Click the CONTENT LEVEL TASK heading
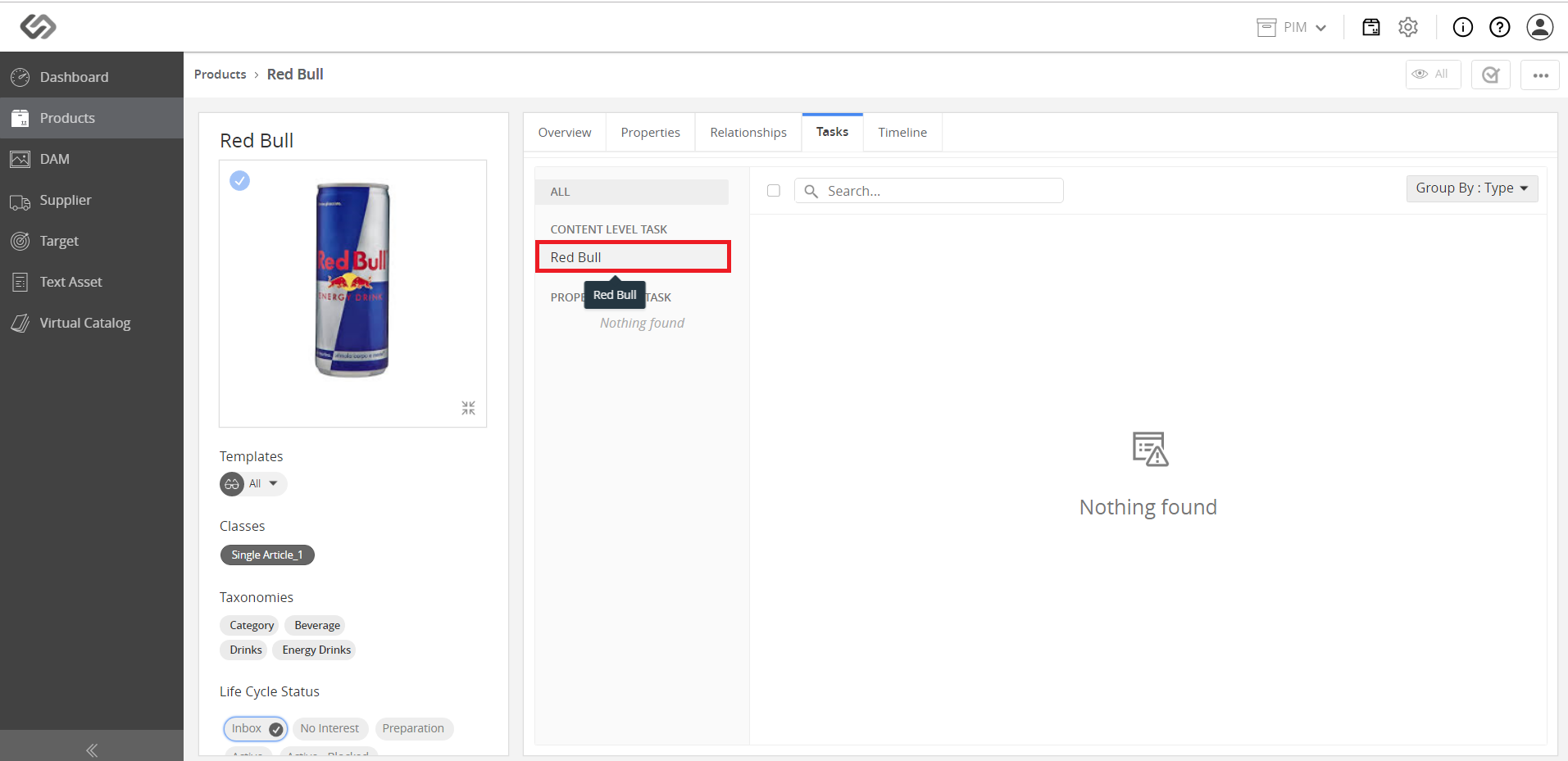 click(x=609, y=229)
